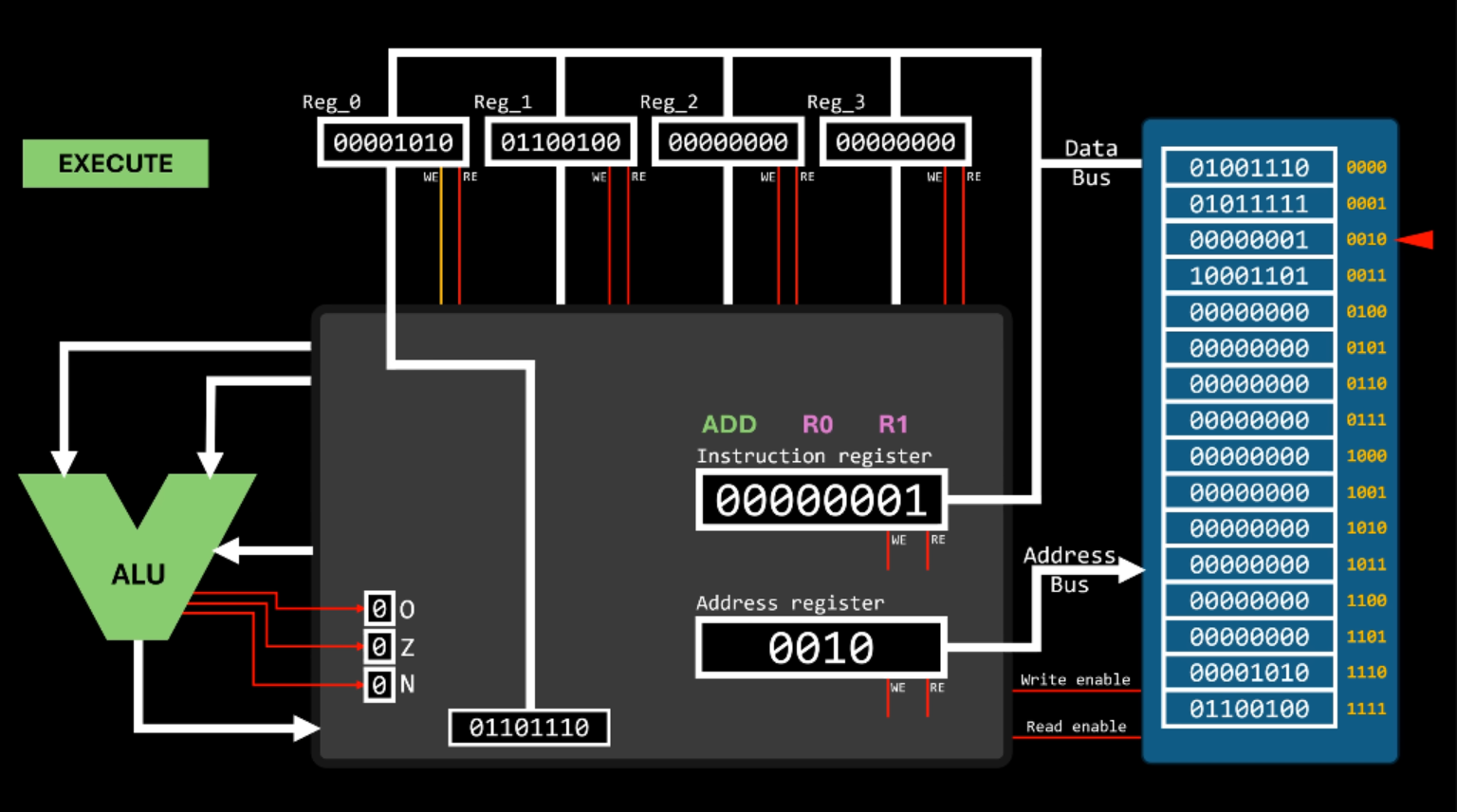
Task: Select the Reg_1 value 01100100
Action: 561,142
